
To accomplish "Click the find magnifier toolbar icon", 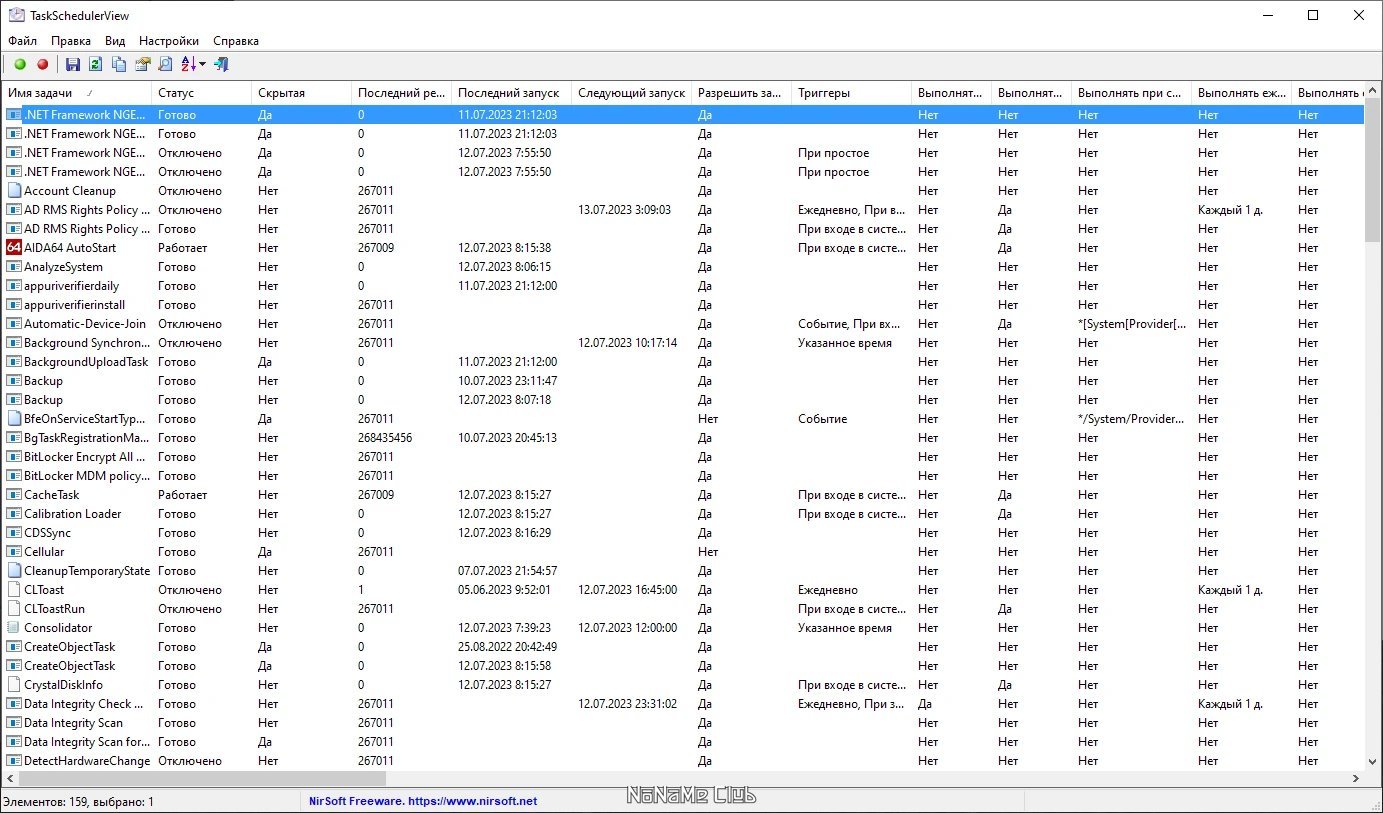I will [165, 65].
